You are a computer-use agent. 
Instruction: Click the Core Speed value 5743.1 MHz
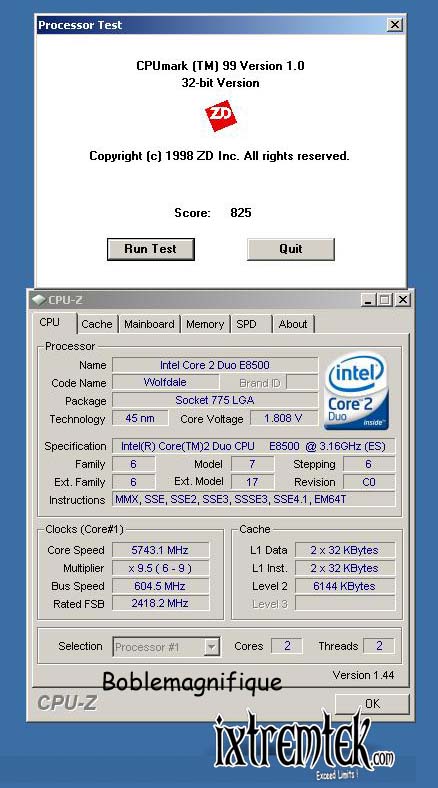[x=160, y=550]
